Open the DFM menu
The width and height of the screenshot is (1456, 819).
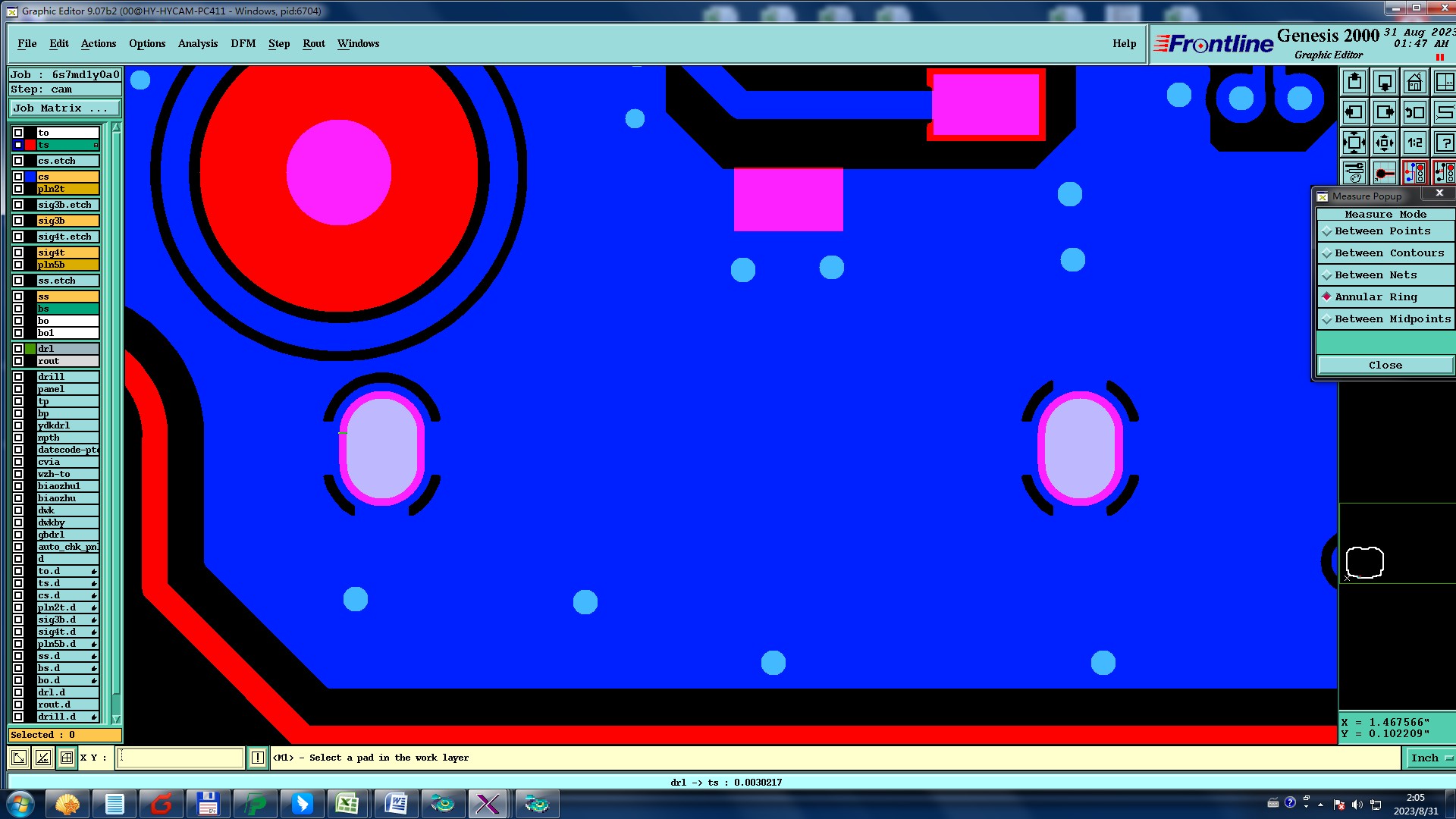click(x=243, y=43)
